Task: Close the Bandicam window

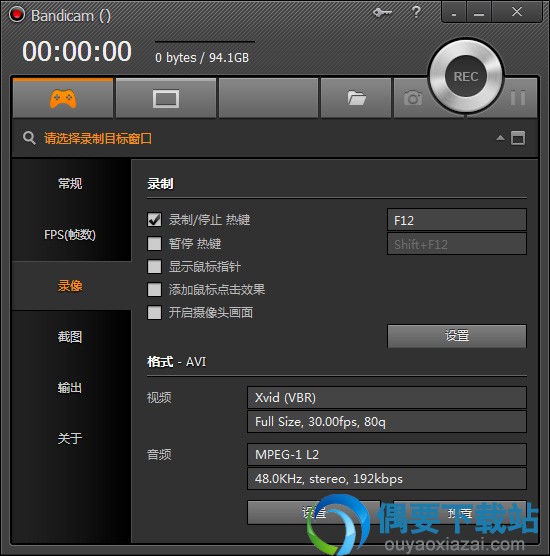Action: click(517, 12)
